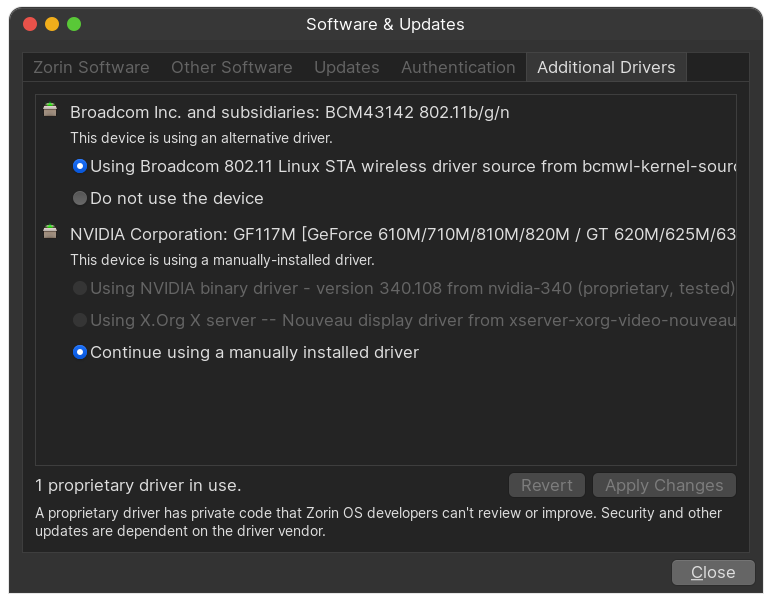The image size is (772, 602).
Task: Click the Broadcom device card icon
Action: coord(50,111)
